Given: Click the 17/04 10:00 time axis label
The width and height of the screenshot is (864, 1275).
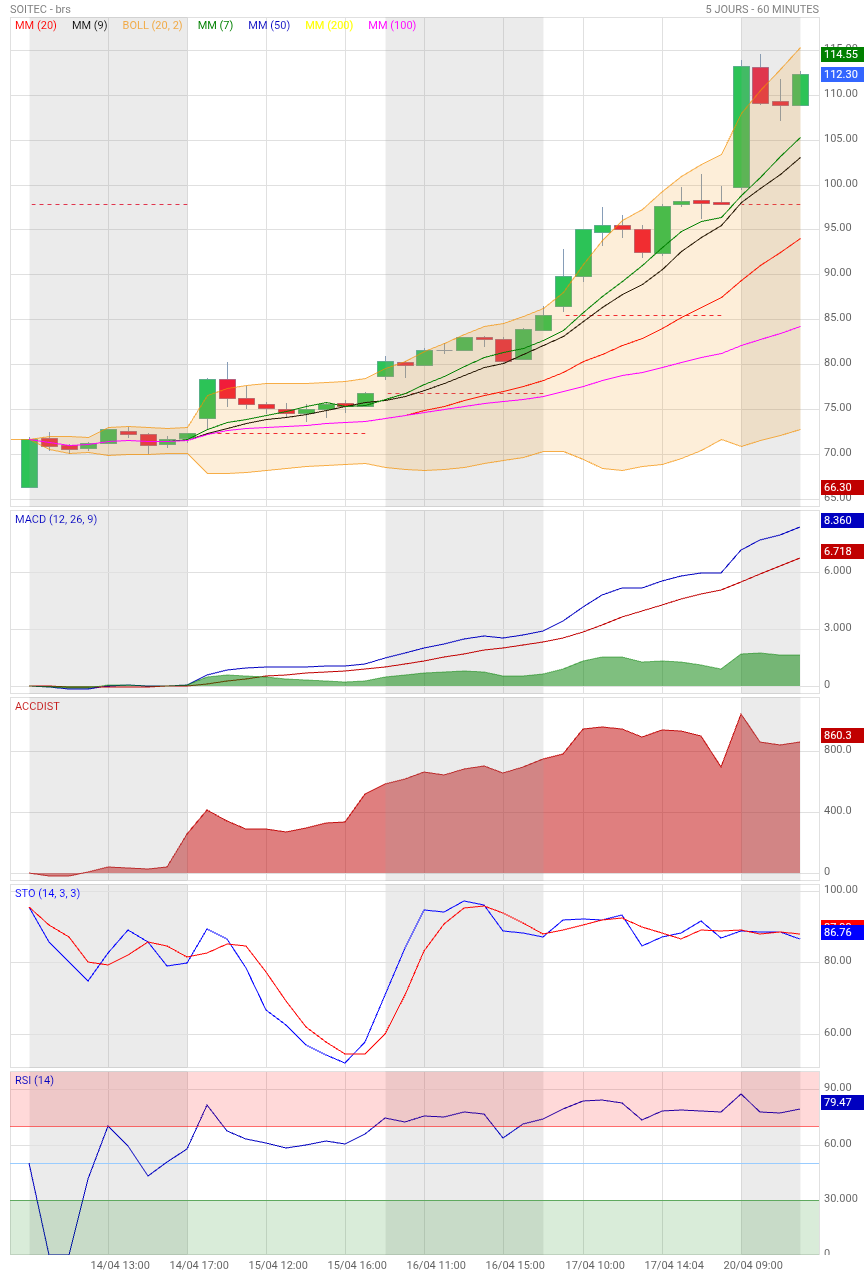Looking at the screenshot, I should click(x=594, y=1265).
